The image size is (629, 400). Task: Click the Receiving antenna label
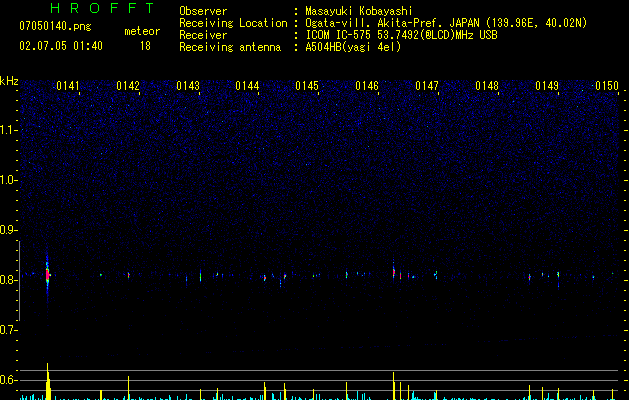pos(230,47)
